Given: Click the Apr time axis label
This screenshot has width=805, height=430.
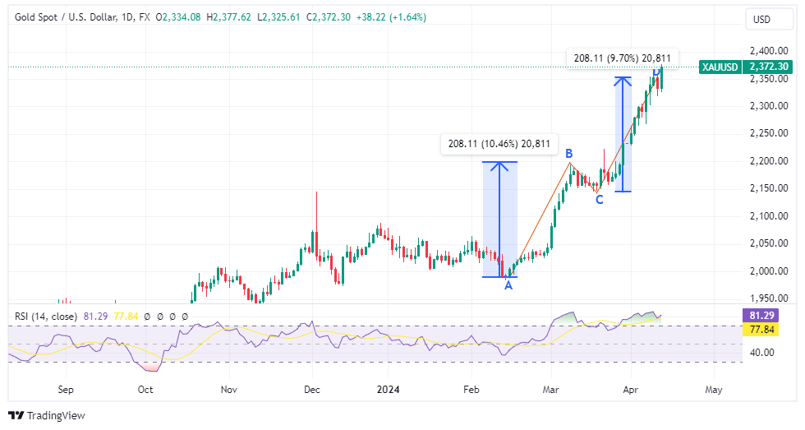Looking at the screenshot, I should (x=630, y=389).
